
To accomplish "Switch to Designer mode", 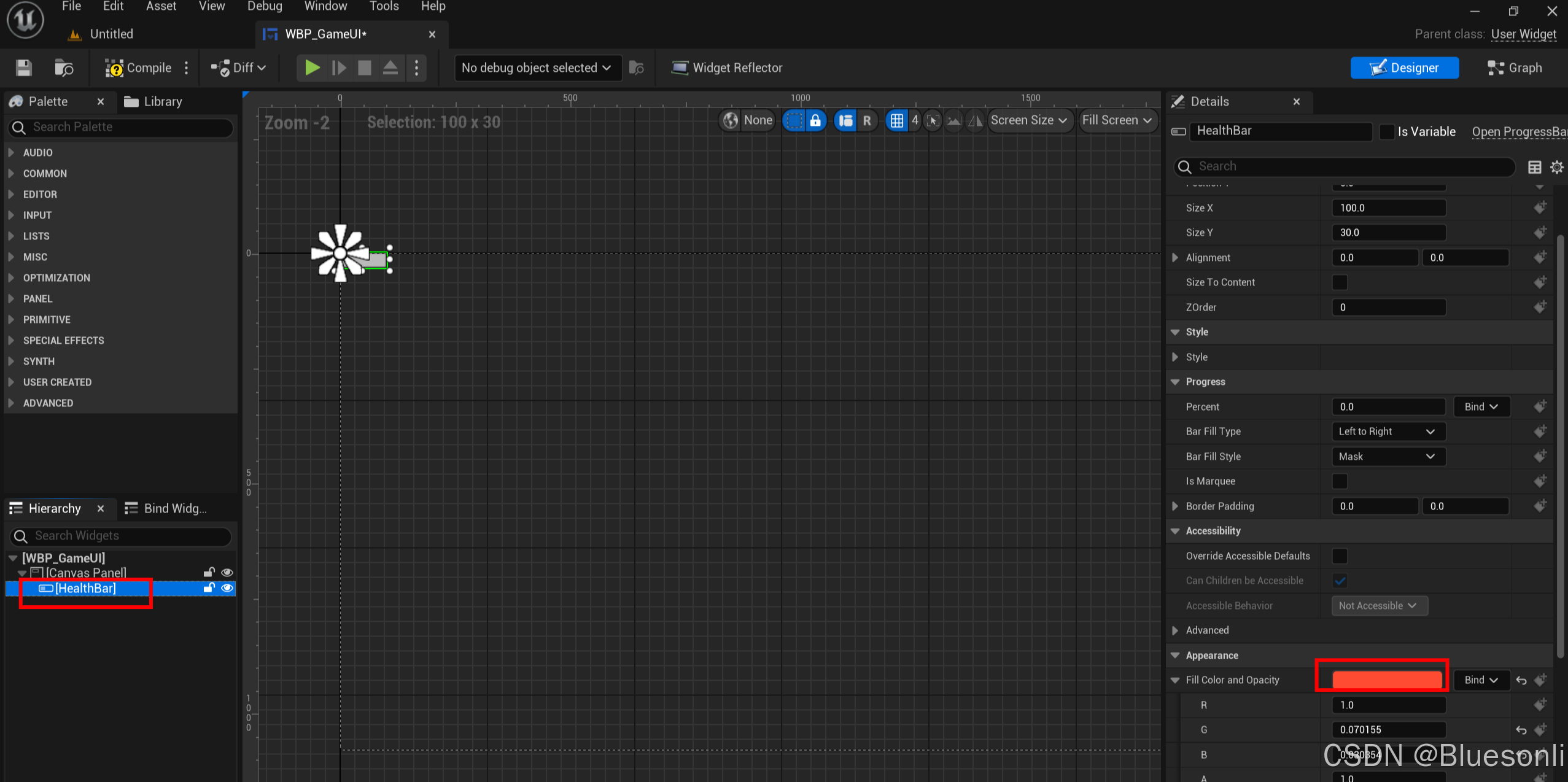I will [1405, 68].
